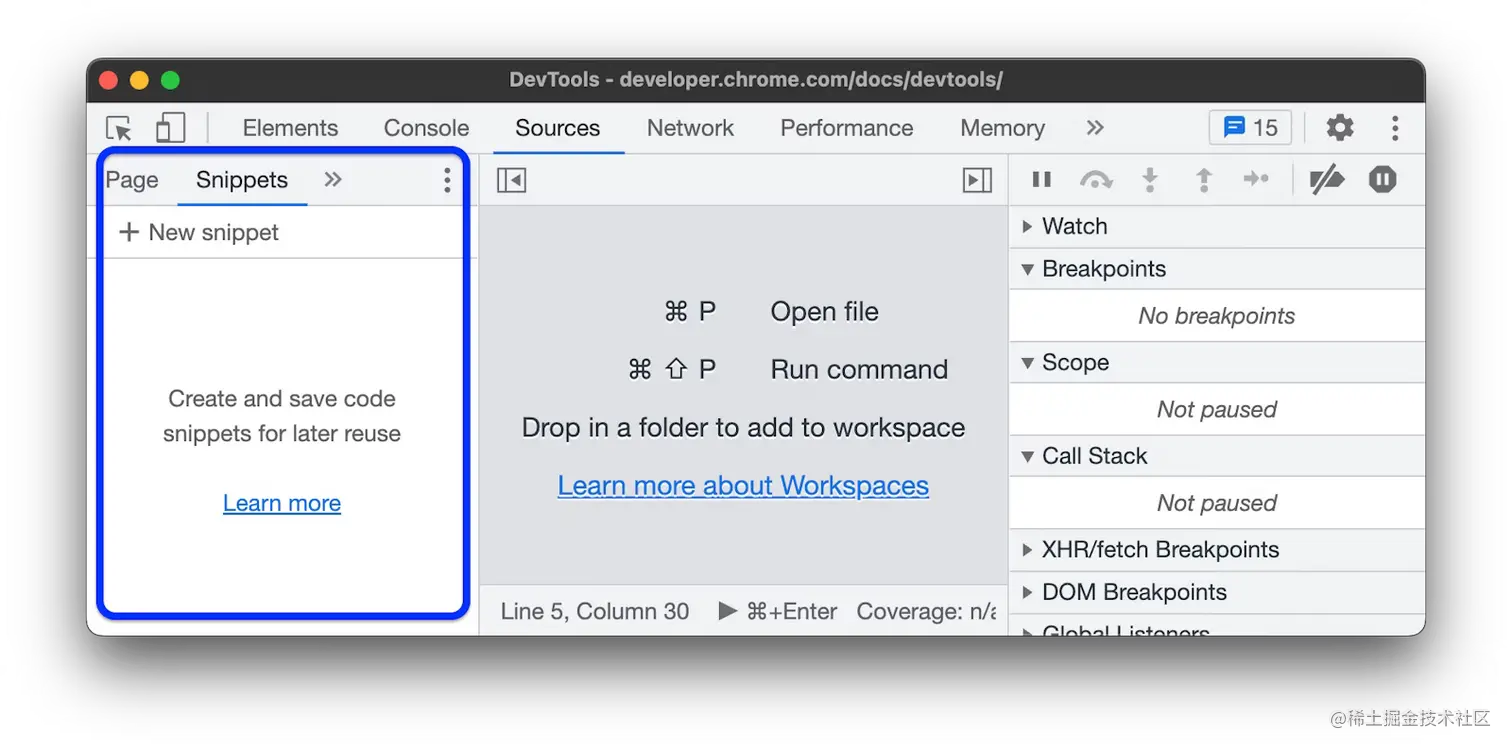Open DevTools settings gear
The image size is (1512, 750).
(x=1339, y=128)
